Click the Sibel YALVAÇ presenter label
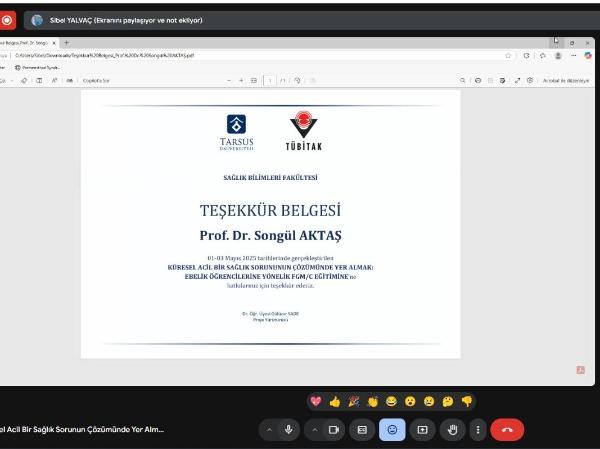 point(126,20)
